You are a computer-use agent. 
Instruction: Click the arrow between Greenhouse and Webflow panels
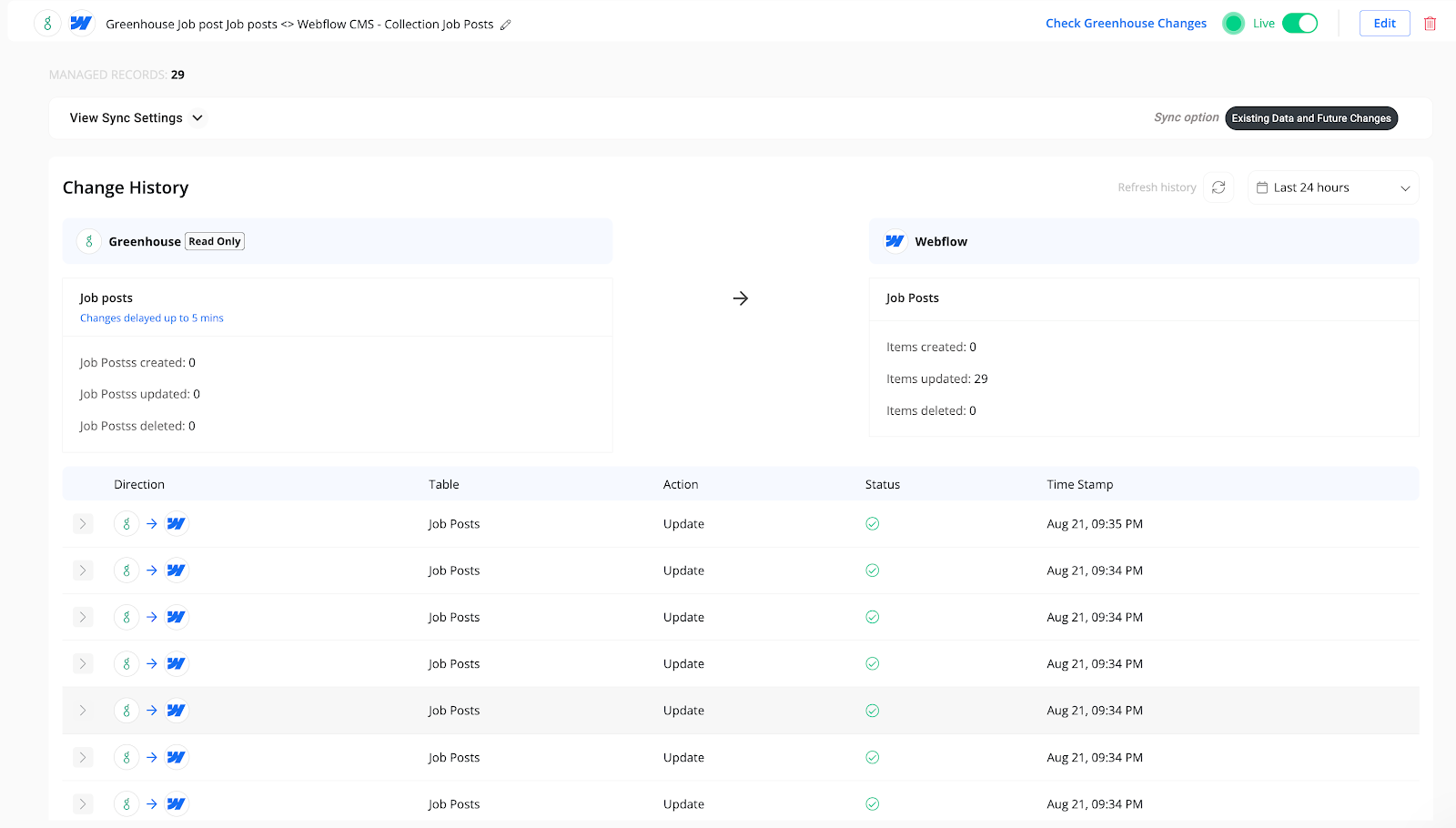tap(741, 298)
